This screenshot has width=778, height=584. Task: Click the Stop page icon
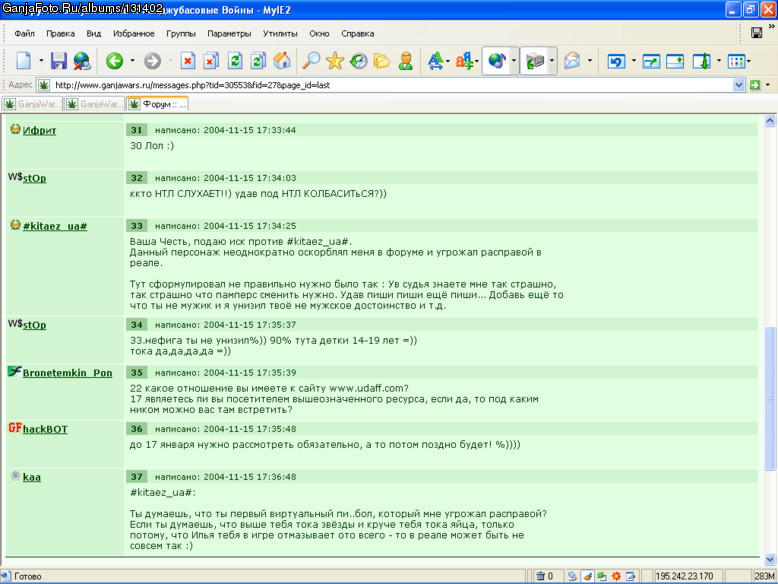[x=188, y=61]
